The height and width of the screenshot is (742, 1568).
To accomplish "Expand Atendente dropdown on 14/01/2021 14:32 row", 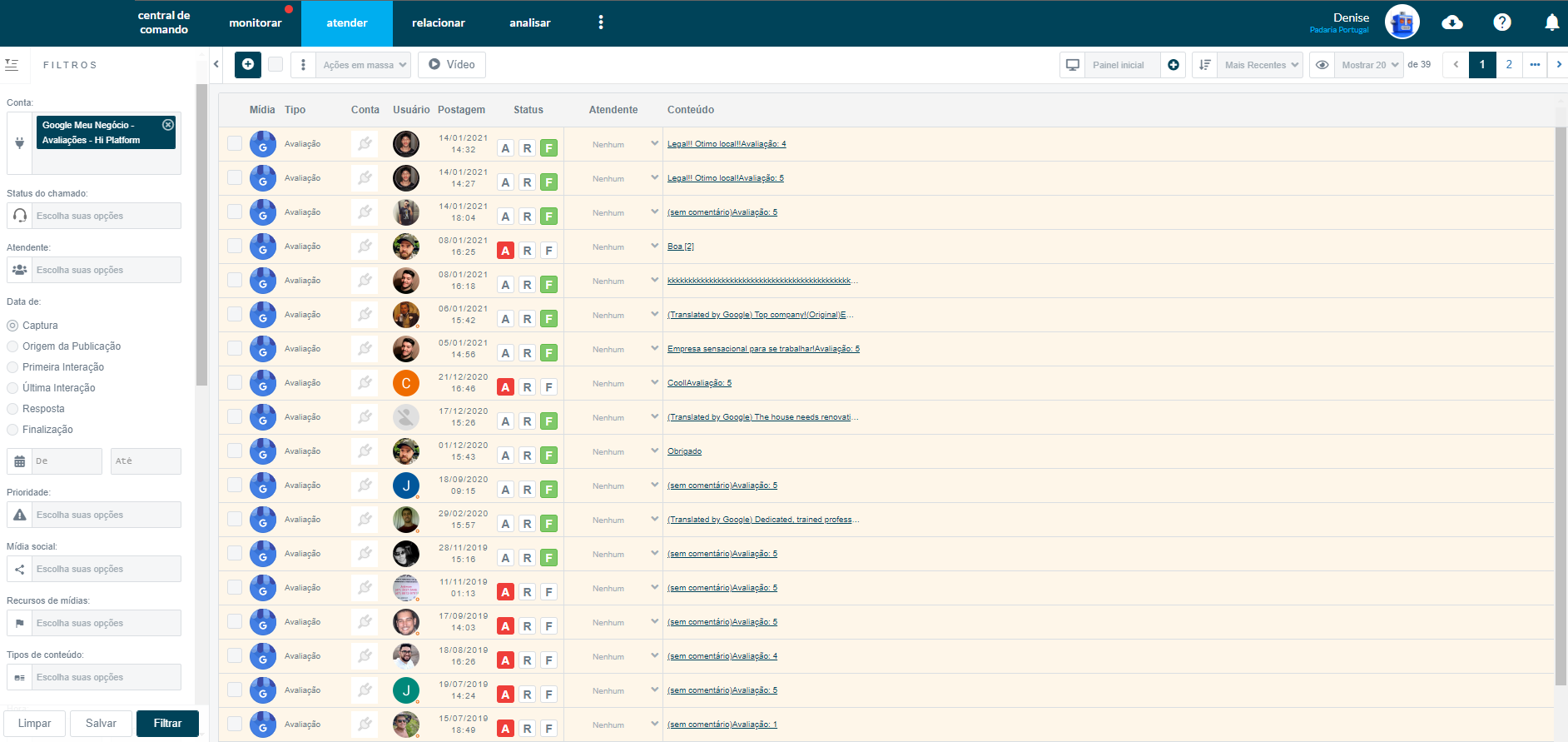I will tap(654, 143).
